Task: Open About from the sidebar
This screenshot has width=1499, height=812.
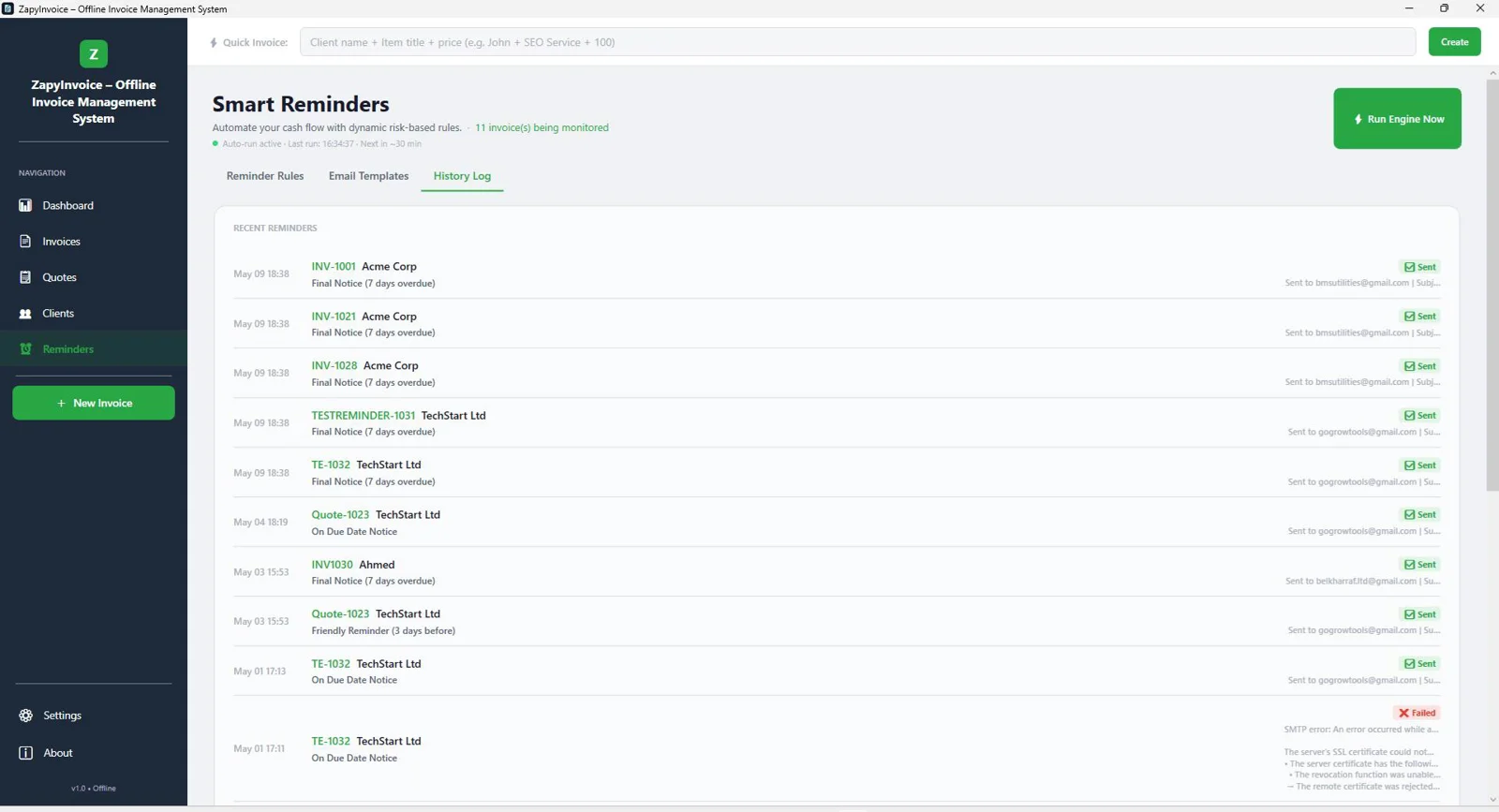Action: click(94, 753)
